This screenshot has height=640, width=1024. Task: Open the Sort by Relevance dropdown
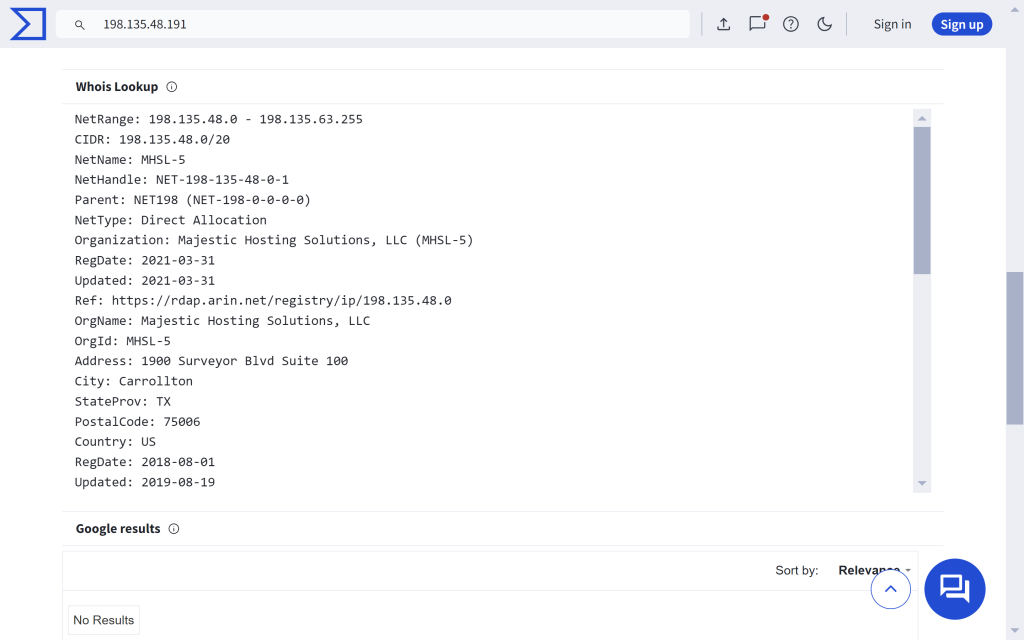click(874, 570)
